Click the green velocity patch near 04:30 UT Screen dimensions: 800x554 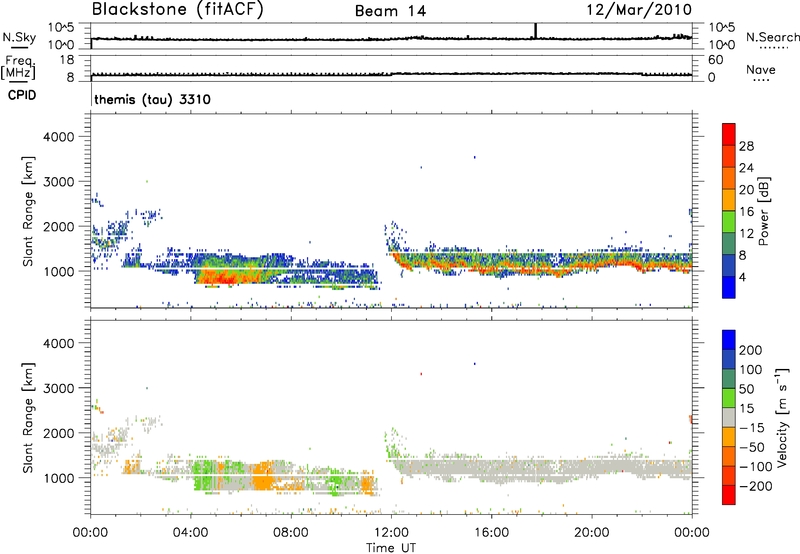(x=204, y=474)
